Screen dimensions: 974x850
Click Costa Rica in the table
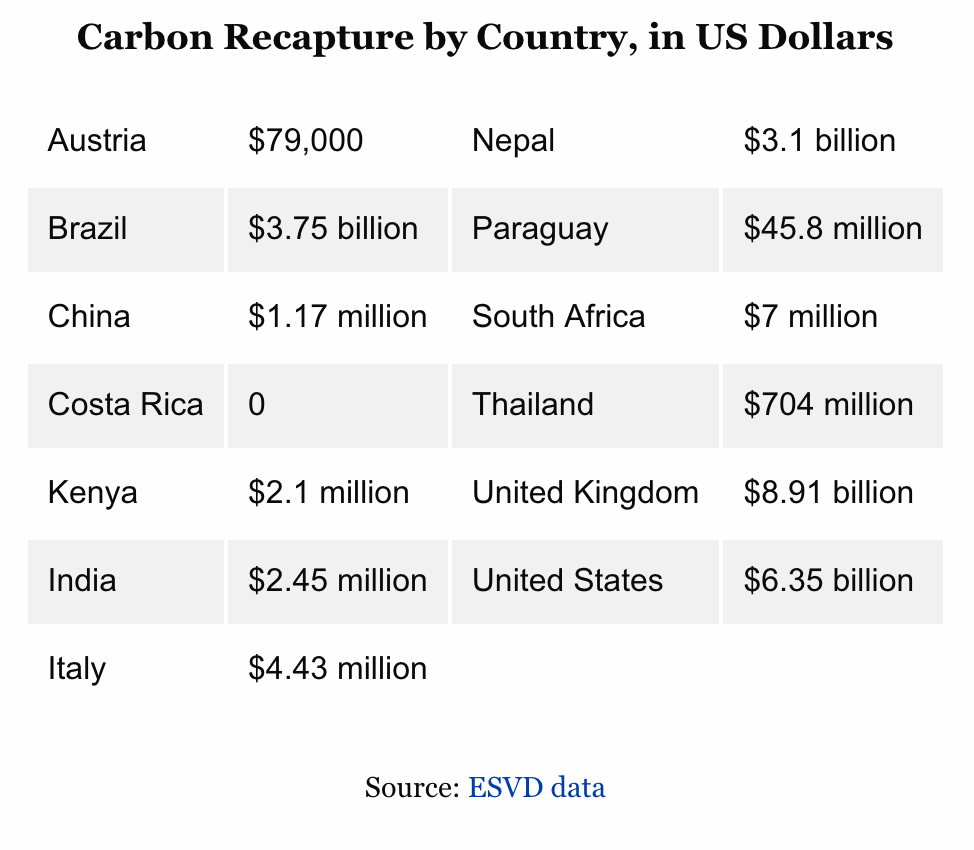coord(125,404)
